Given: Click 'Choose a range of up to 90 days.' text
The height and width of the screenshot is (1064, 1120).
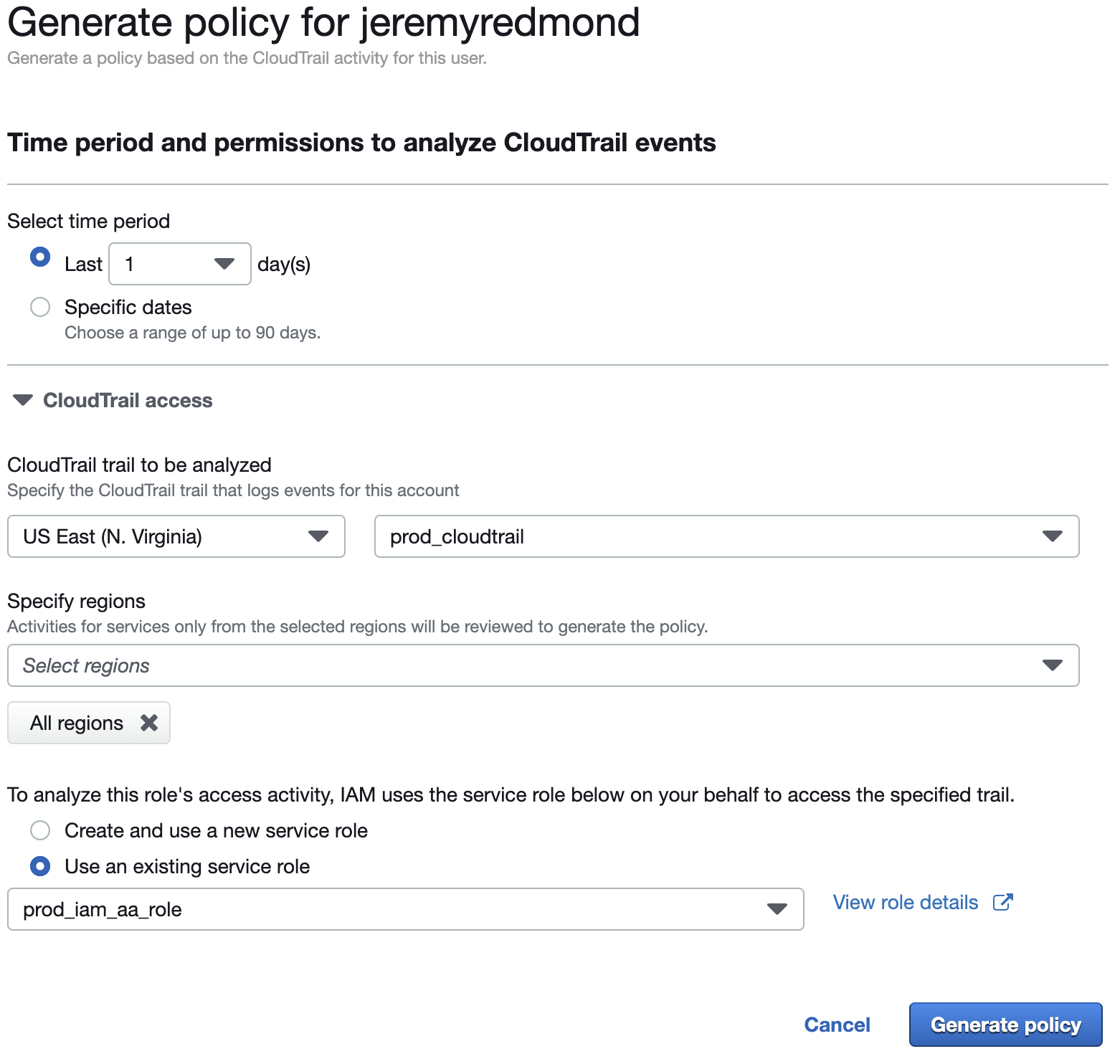Looking at the screenshot, I should pos(192,333).
